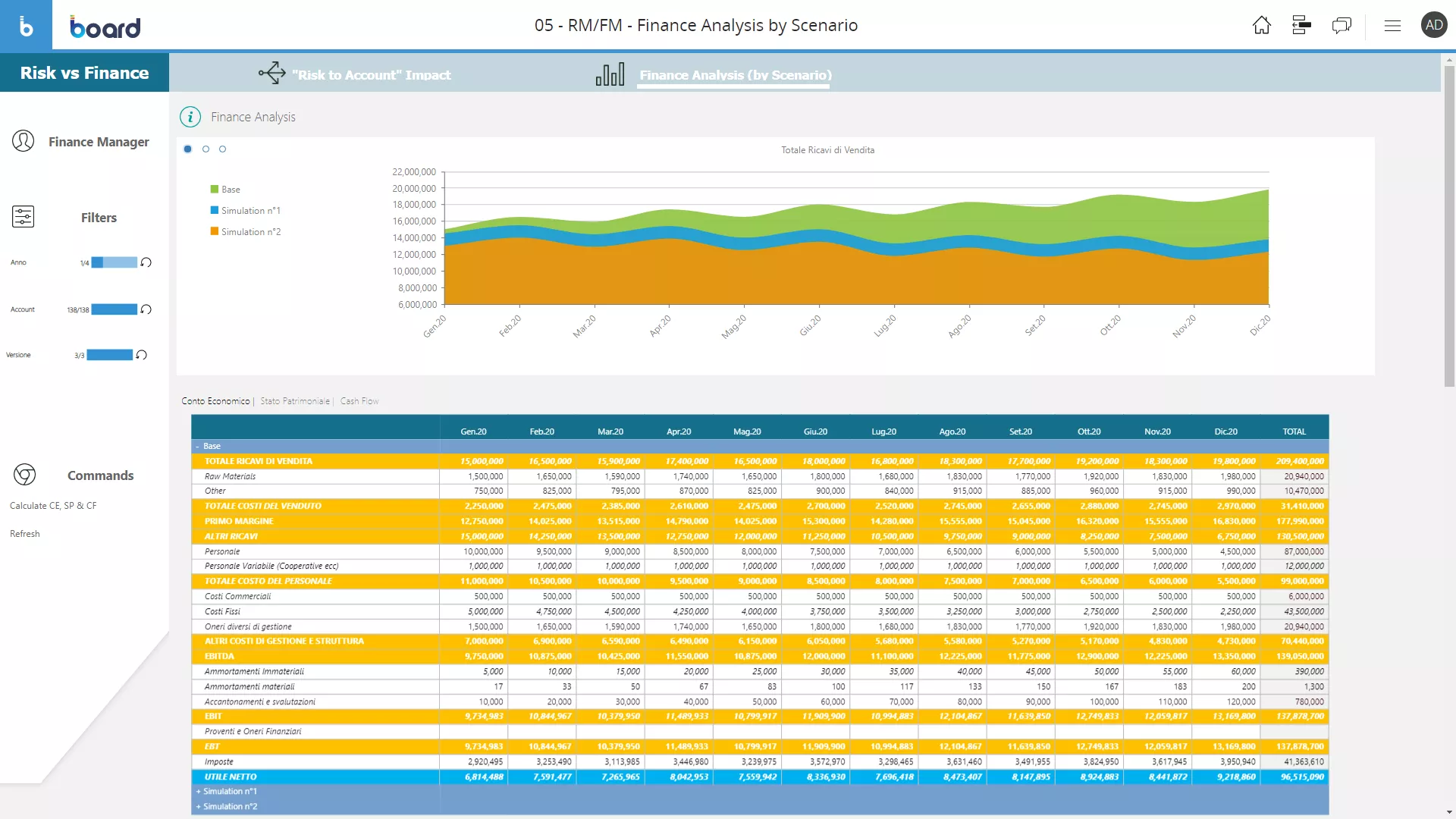1456x819 pixels.
Task: Click the Personale row label
Action: coord(222,551)
